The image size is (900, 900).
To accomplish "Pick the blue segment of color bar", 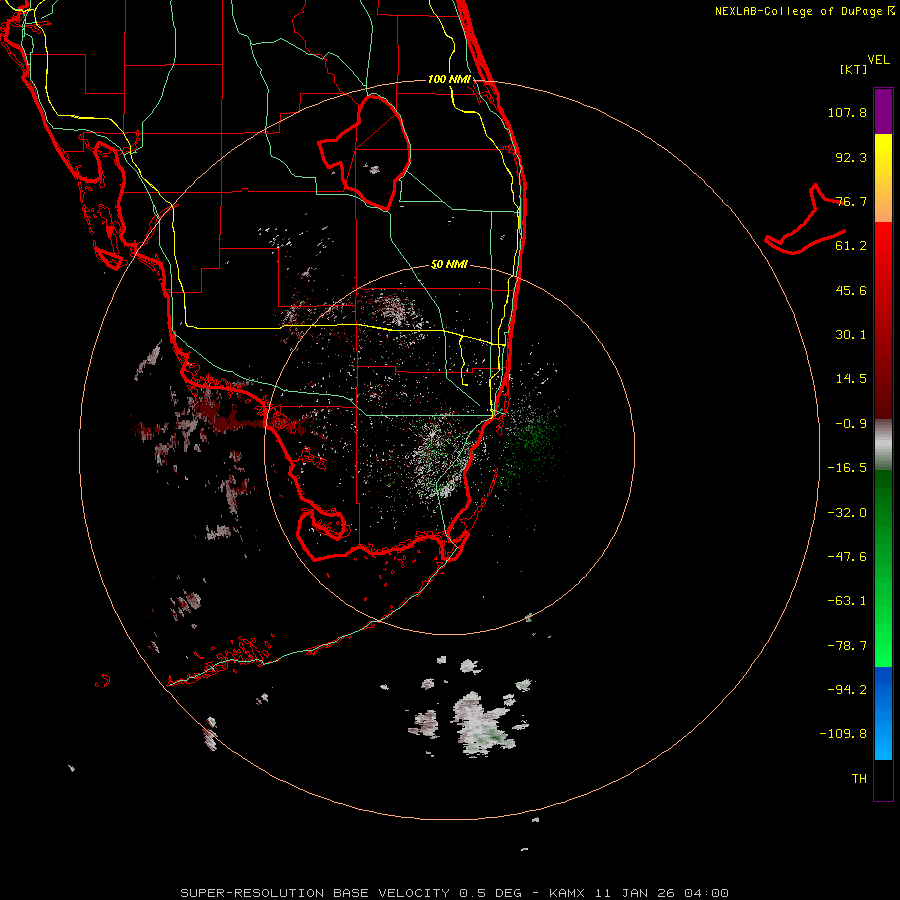I will [883, 713].
